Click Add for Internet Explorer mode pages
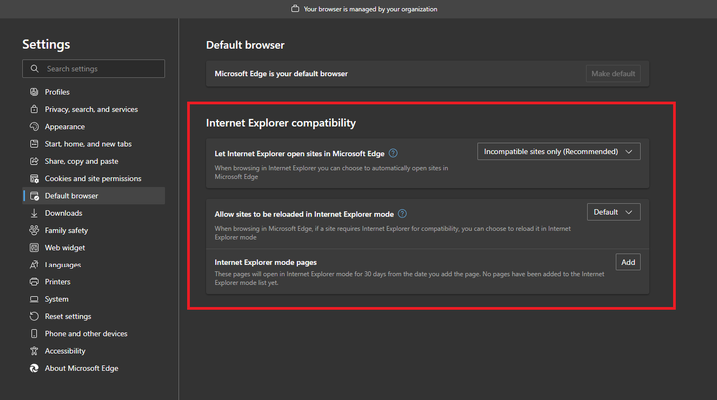Image resolution: width=717 pixels, height=400 pixels. tap(628, 262)
